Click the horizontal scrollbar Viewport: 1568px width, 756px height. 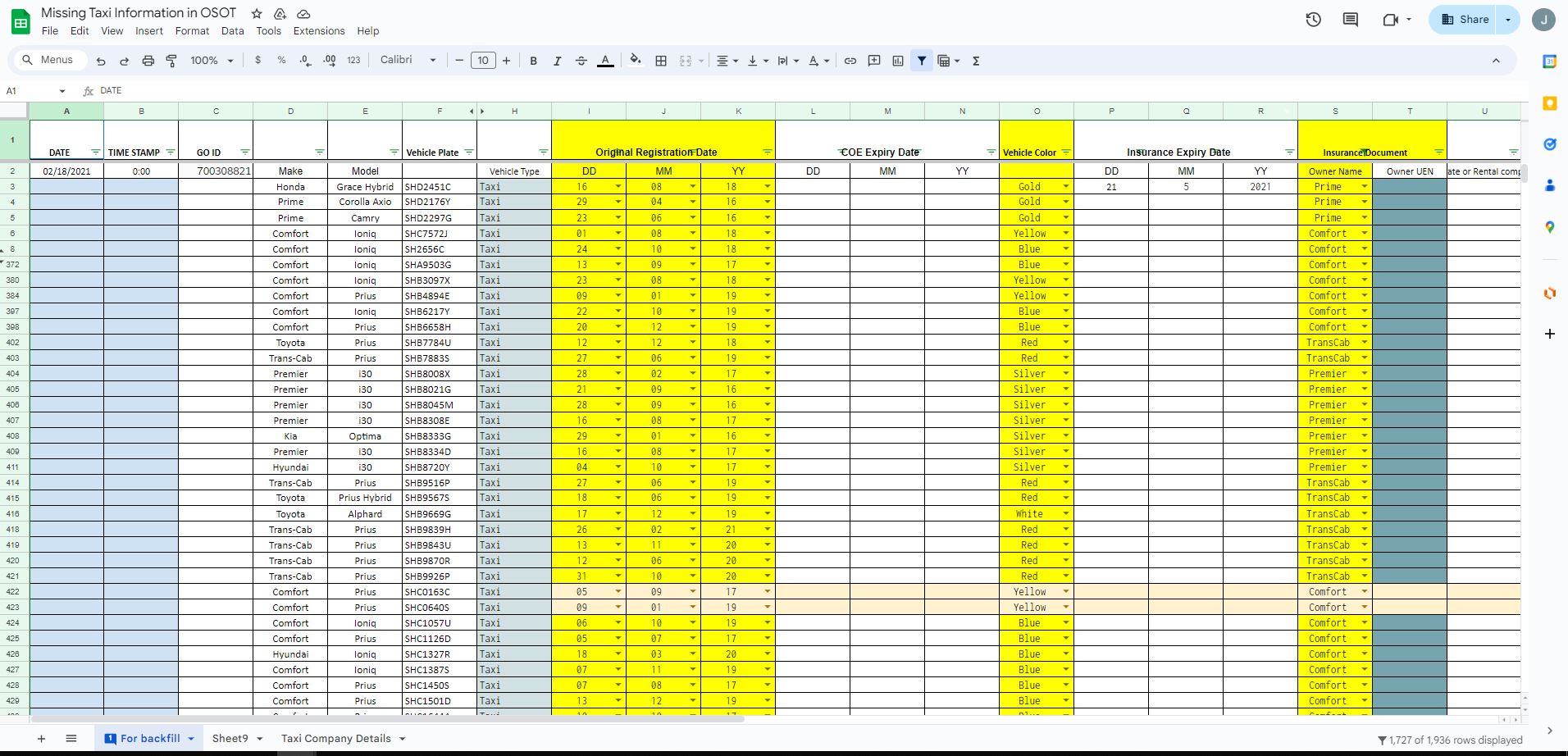pos(387,719)
